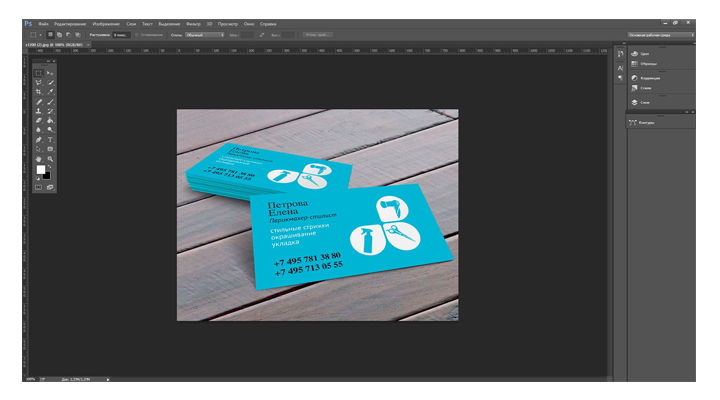The image size is (720, 400).
Task: Select the Lasso tool
Action: [x=39, y=83]
